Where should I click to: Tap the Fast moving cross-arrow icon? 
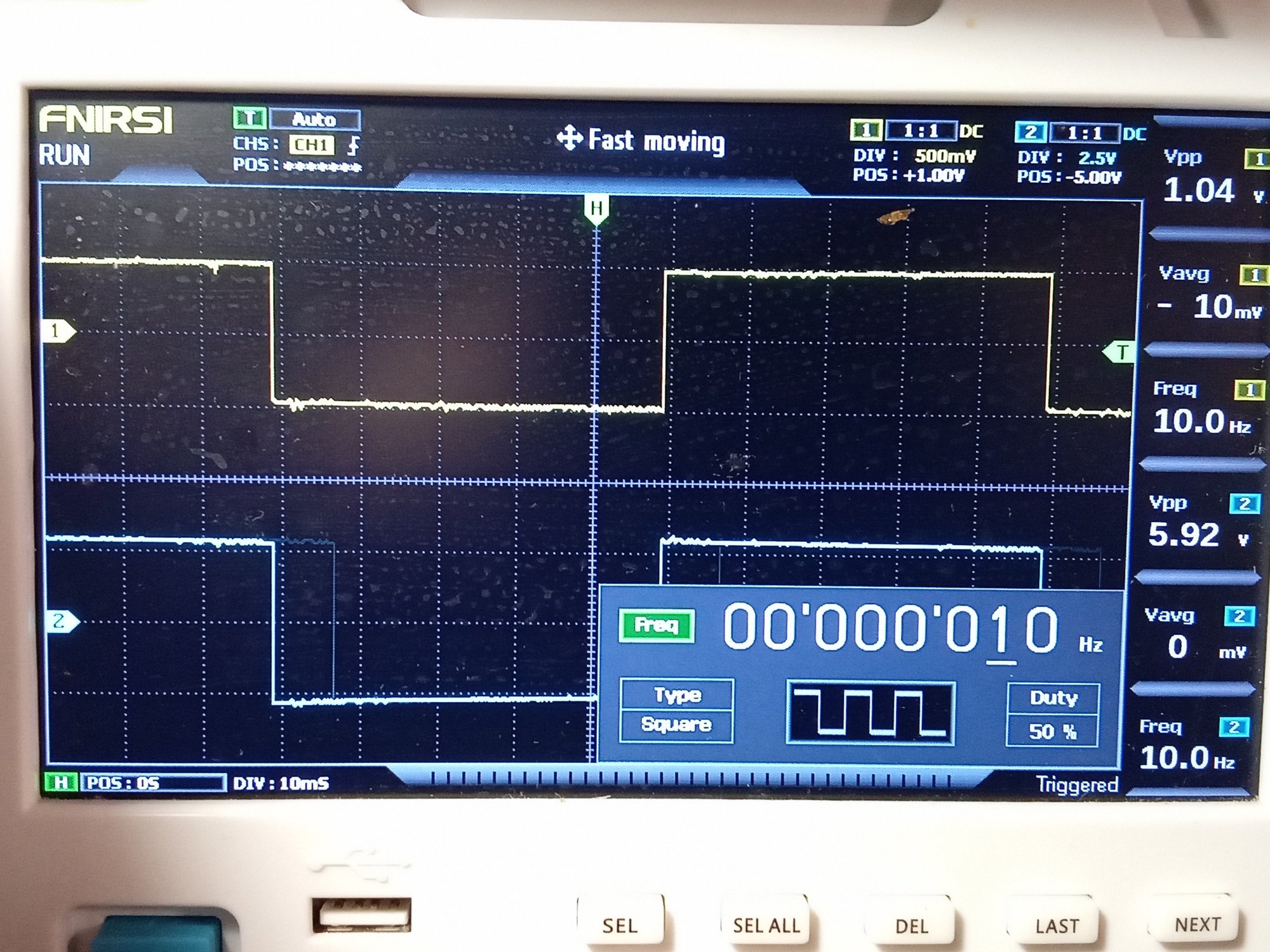[570, 138]
